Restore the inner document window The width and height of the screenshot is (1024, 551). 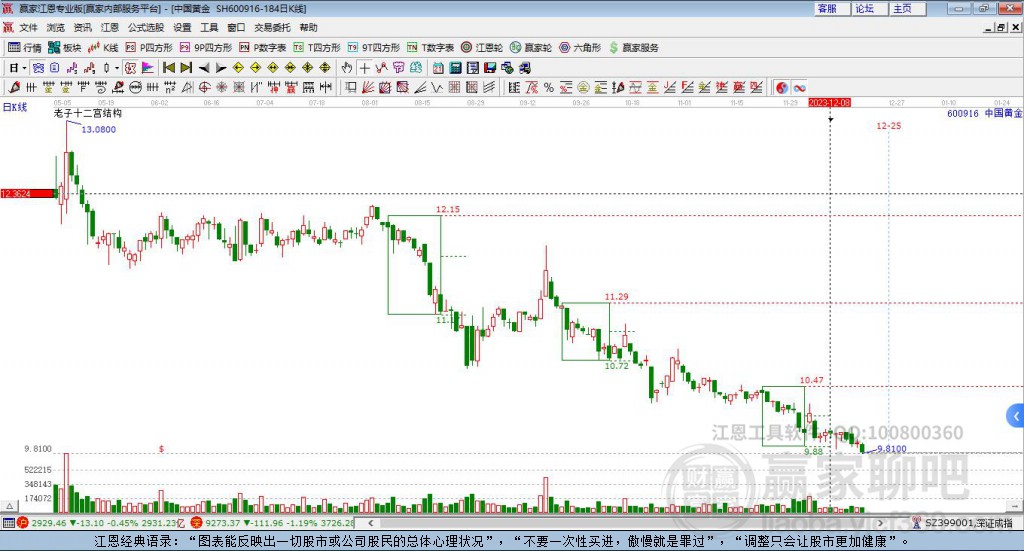coord(1001,27)
